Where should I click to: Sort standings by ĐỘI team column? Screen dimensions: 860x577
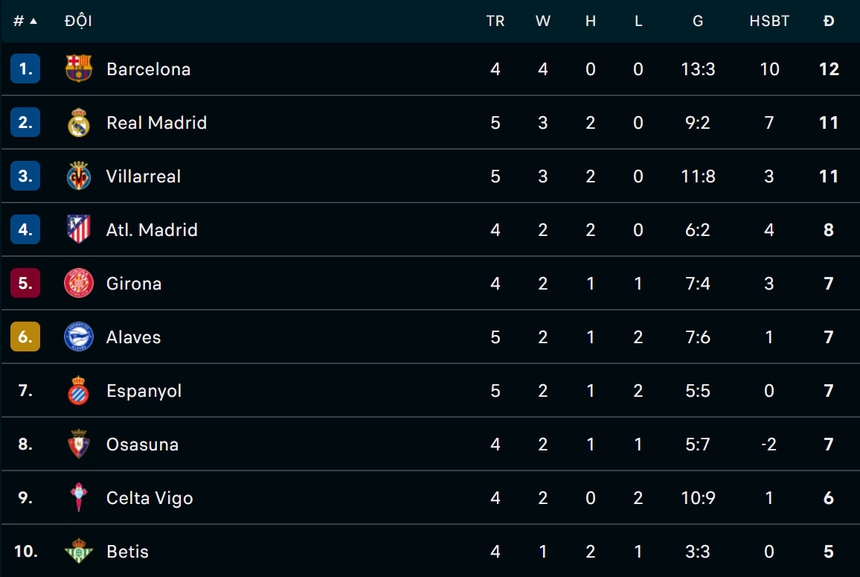pyautogui.click(x=78, y=21)
